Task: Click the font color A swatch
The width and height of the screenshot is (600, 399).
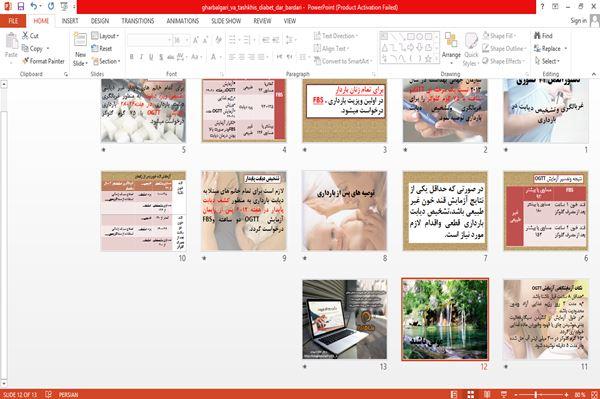Action: [x=213, y=57]
